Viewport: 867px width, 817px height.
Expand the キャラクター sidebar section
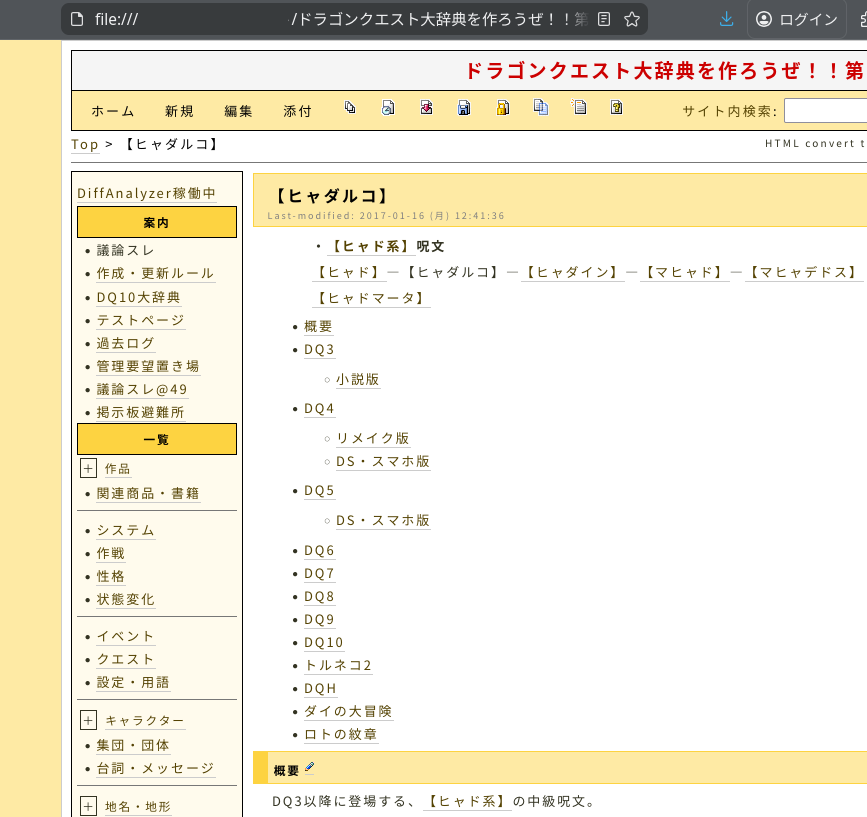(89, 720)
